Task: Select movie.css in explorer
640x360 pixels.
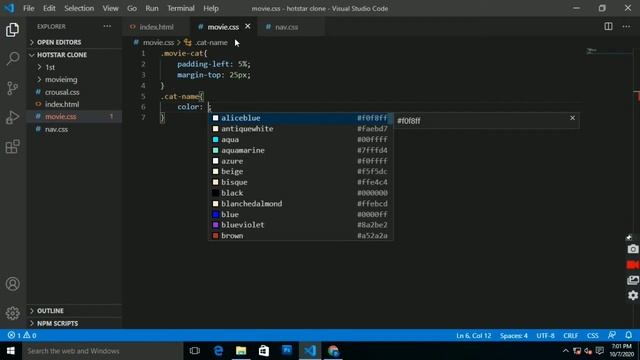Action: [x=75, y=116]
